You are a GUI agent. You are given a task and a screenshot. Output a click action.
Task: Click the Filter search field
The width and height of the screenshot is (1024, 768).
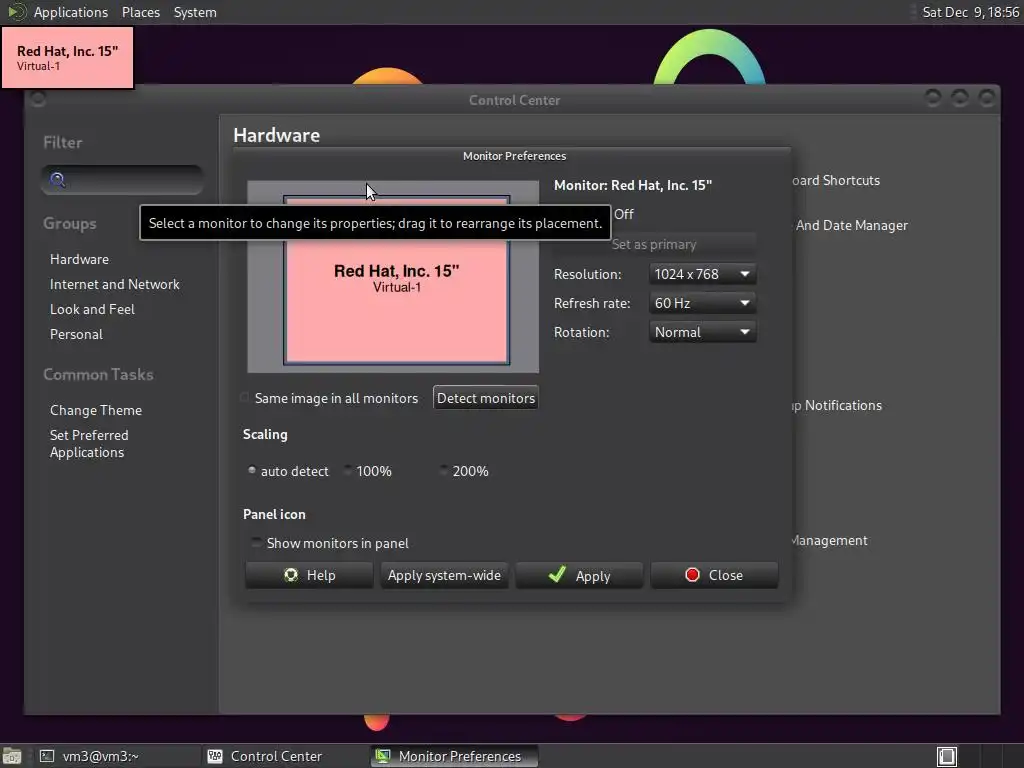122,180
